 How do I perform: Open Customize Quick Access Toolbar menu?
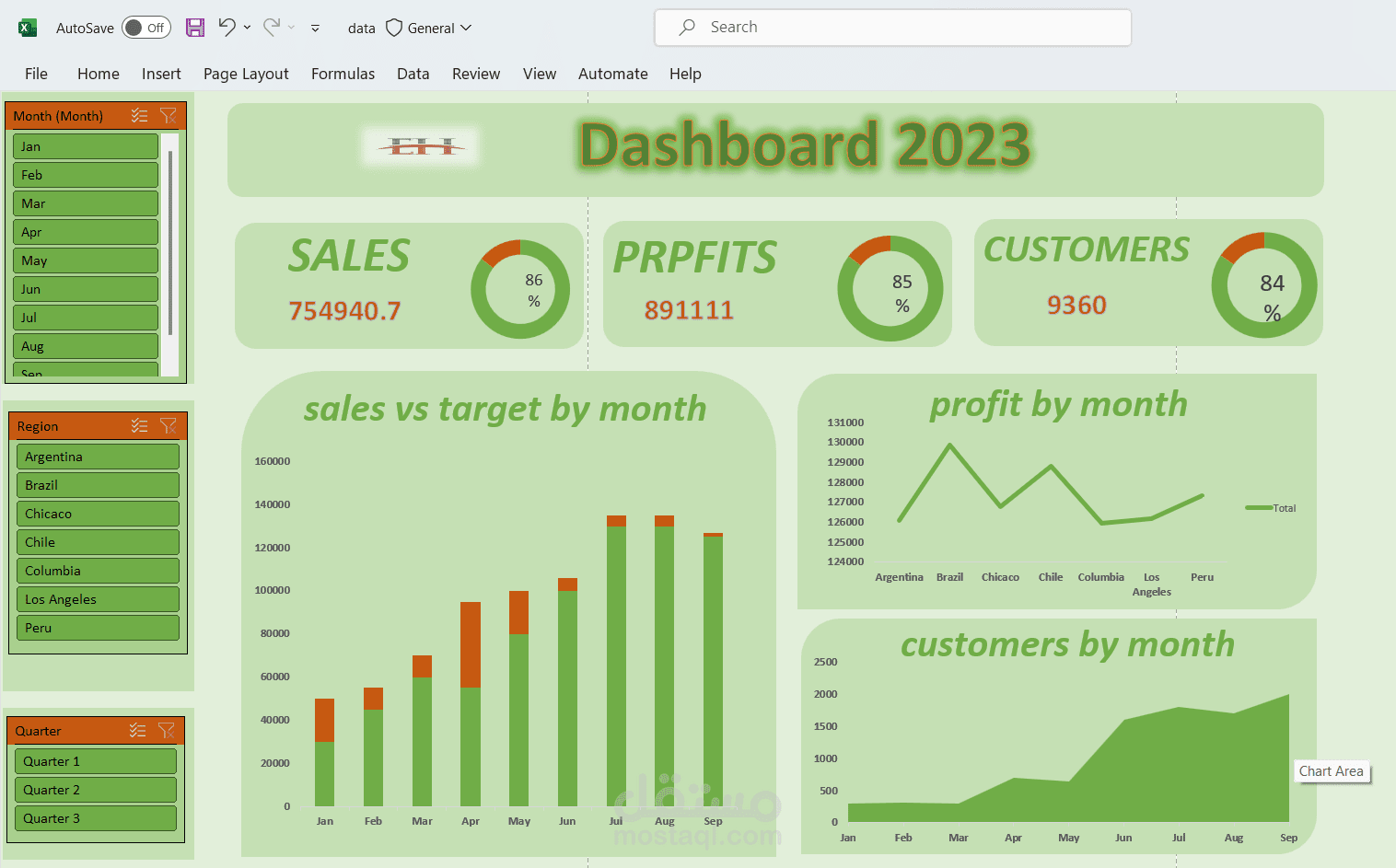[x=315, y=29]
